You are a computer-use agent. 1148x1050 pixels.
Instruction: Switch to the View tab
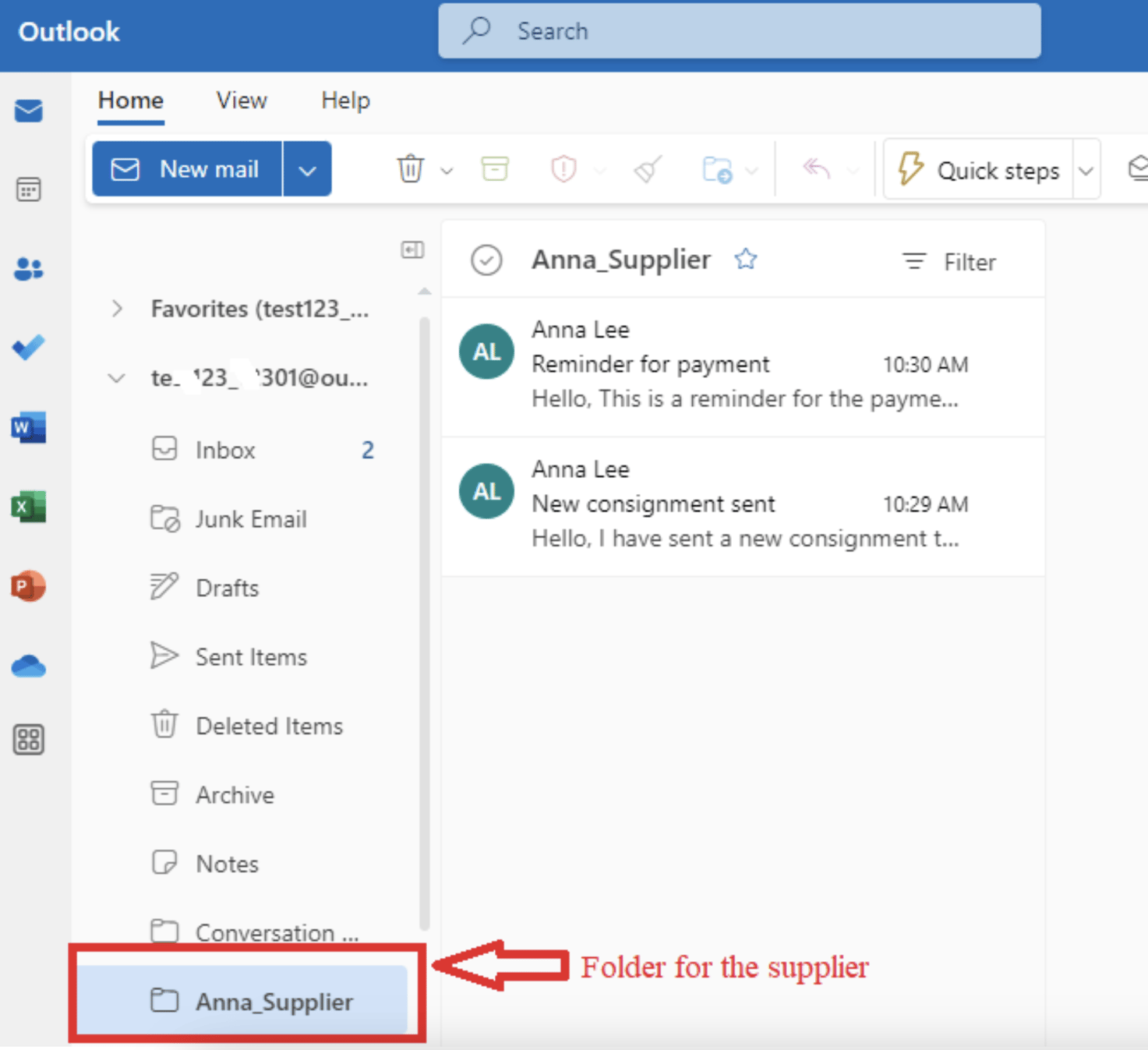point(241,101)
